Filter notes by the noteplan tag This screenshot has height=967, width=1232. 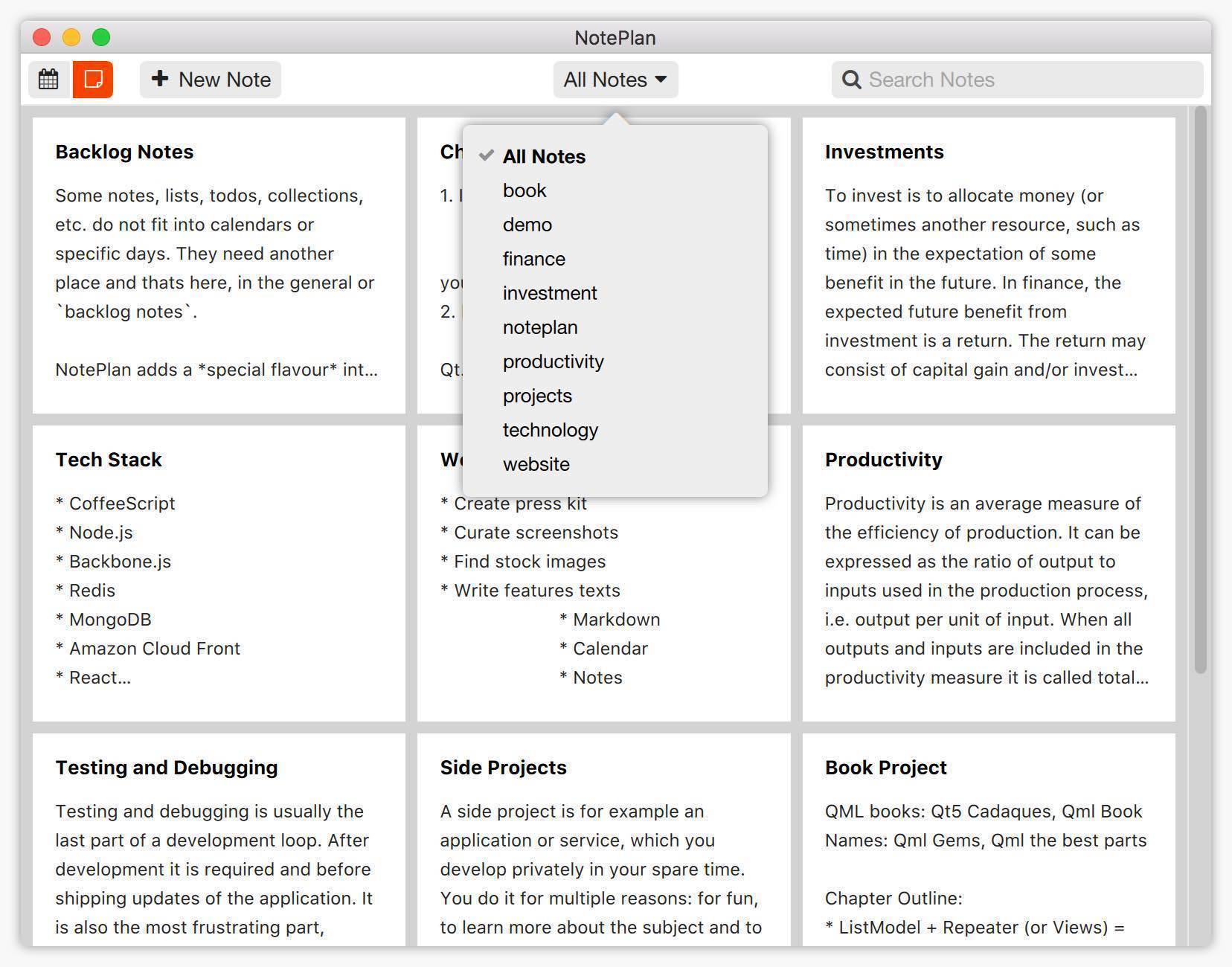tap(615, 327)
